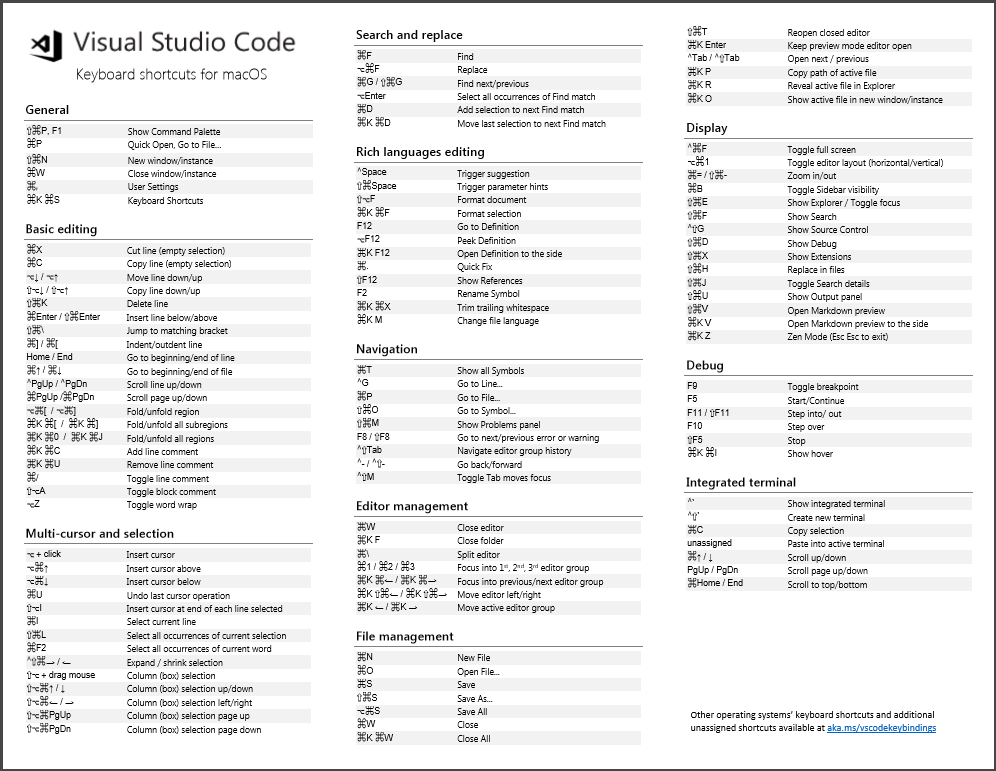This screenshot has width=996, height=771.
Task: Click the aka.ms/vscodekeybindings hyperlink
Action: pos(880,728)
